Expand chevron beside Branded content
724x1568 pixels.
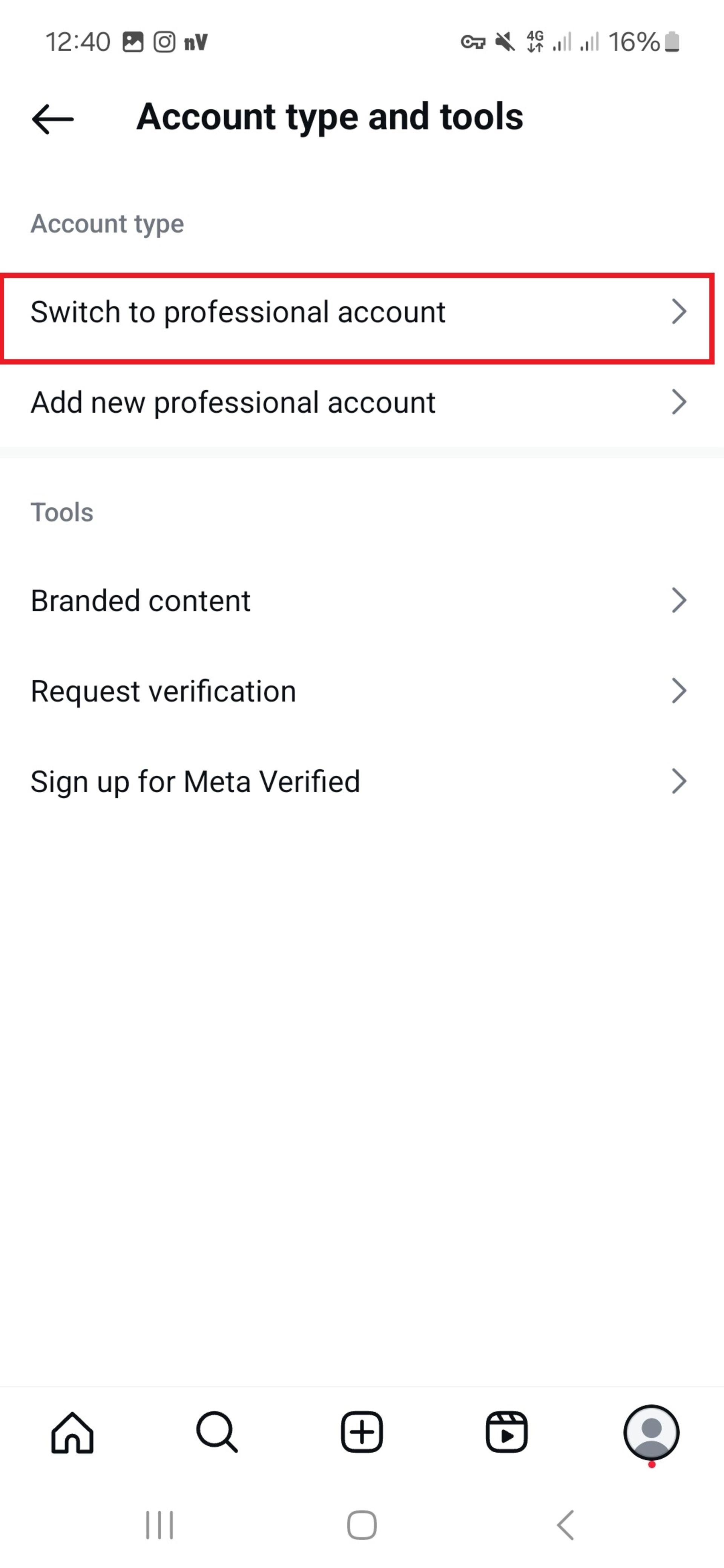click(x=679, y=600)
